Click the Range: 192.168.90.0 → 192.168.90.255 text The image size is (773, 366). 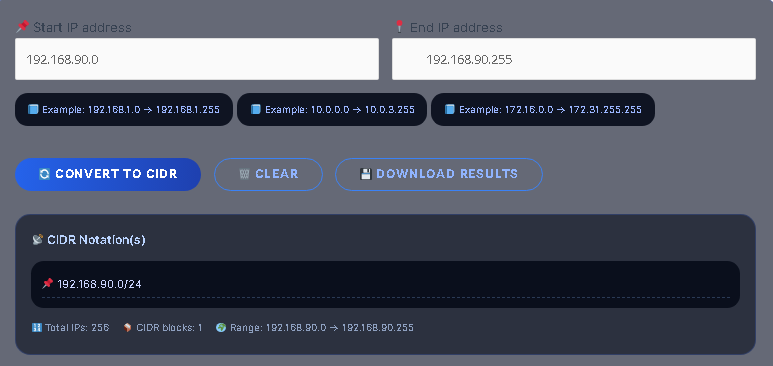tap(322, 328)
